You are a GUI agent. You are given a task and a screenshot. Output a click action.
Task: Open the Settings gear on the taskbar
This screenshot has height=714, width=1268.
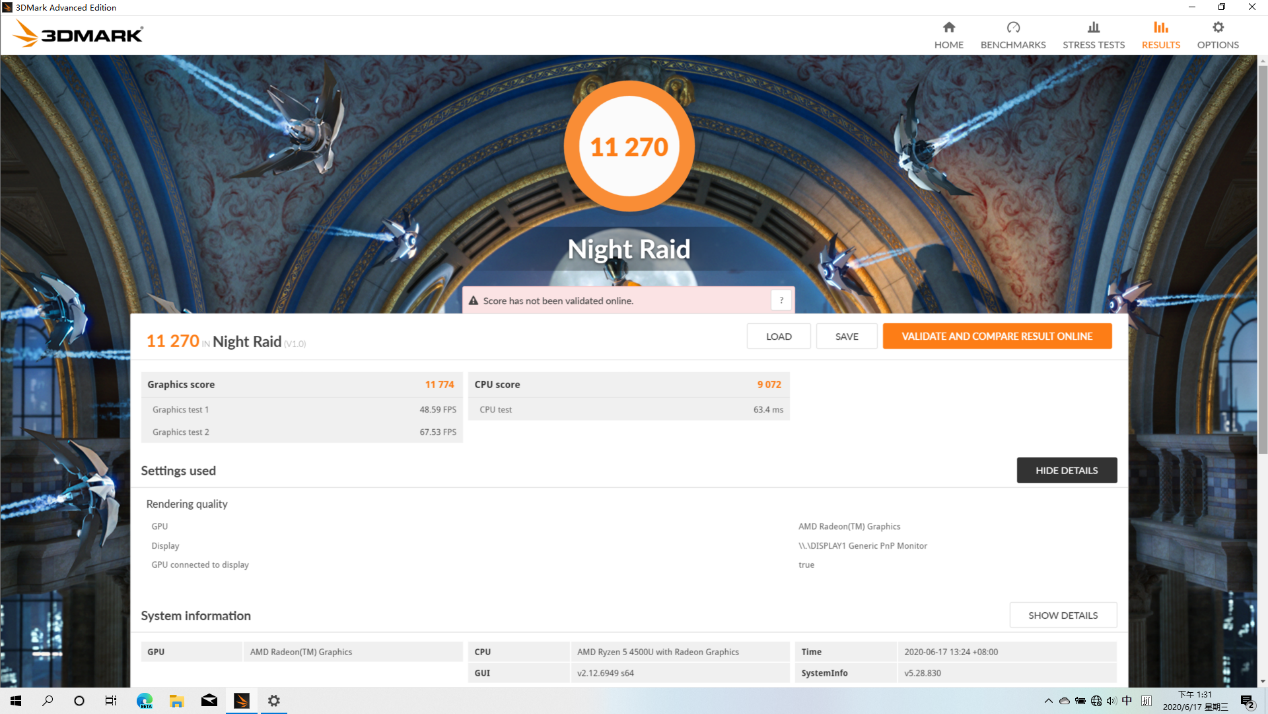274,701
